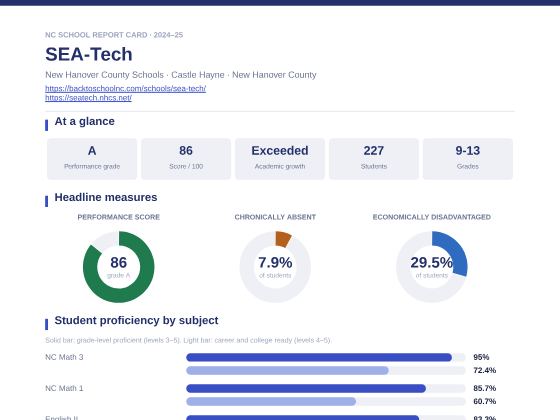Click the NC Math 1 row label
Viewport: 560px width, 420px height.
[x=64, y=388]
